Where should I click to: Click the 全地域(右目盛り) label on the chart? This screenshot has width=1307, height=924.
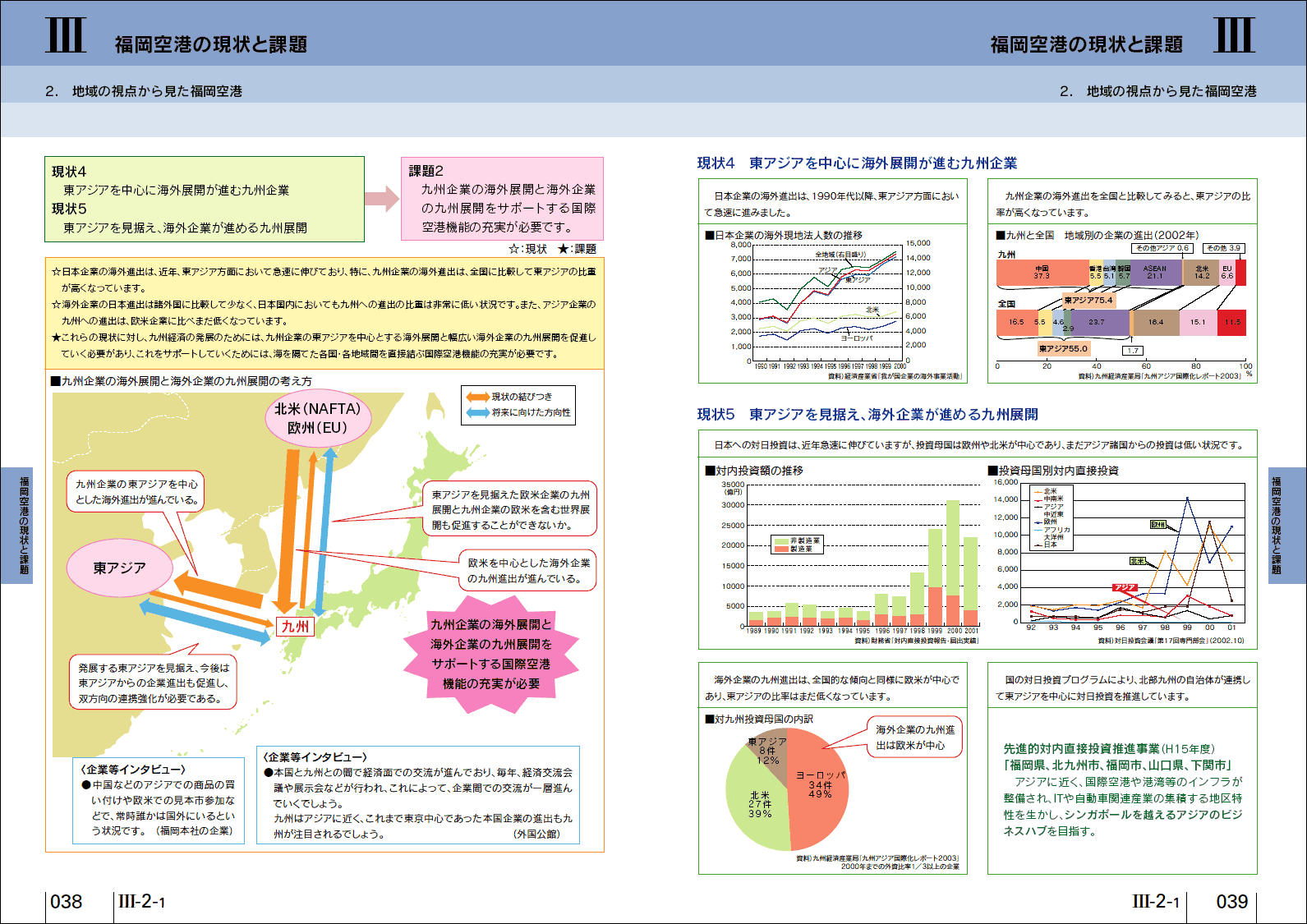840,255
